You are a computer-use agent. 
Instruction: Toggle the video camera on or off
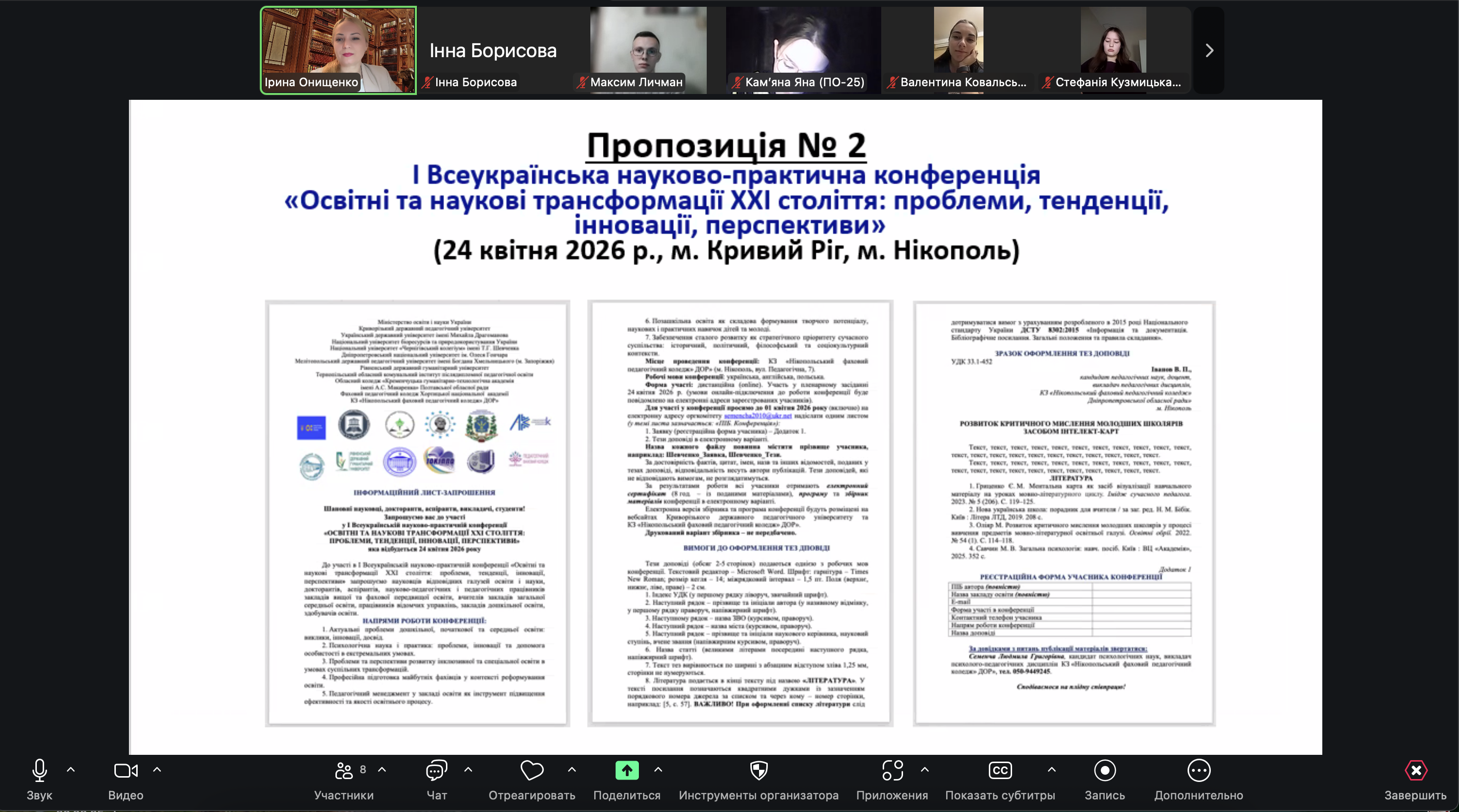(125, 771)
